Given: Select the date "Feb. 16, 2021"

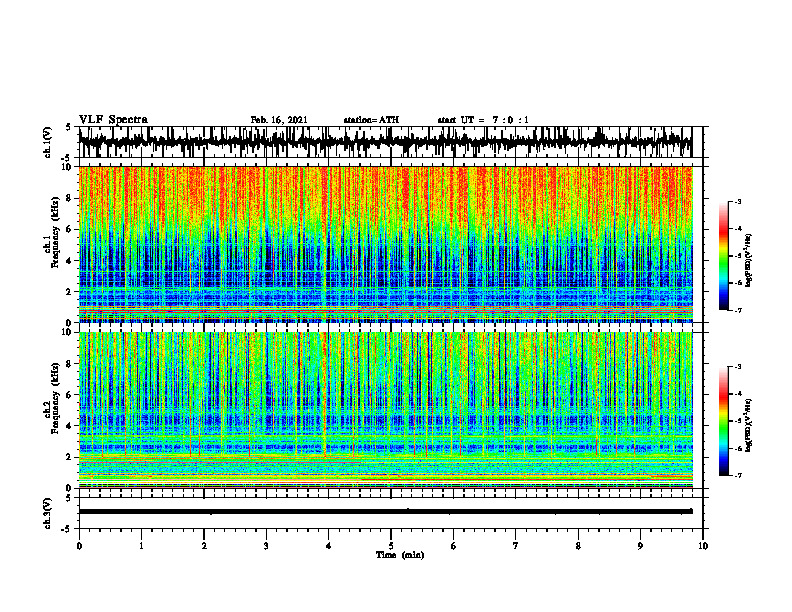Looking at the screenshot, I should pyautogui.click(x=279, y=120).
